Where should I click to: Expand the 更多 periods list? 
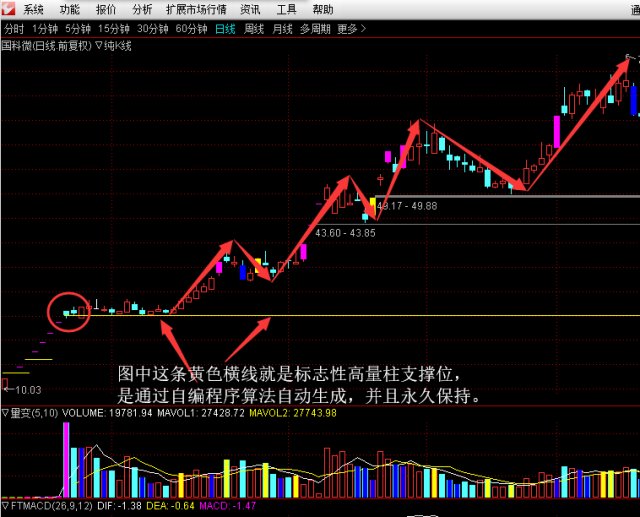(350, 29)
